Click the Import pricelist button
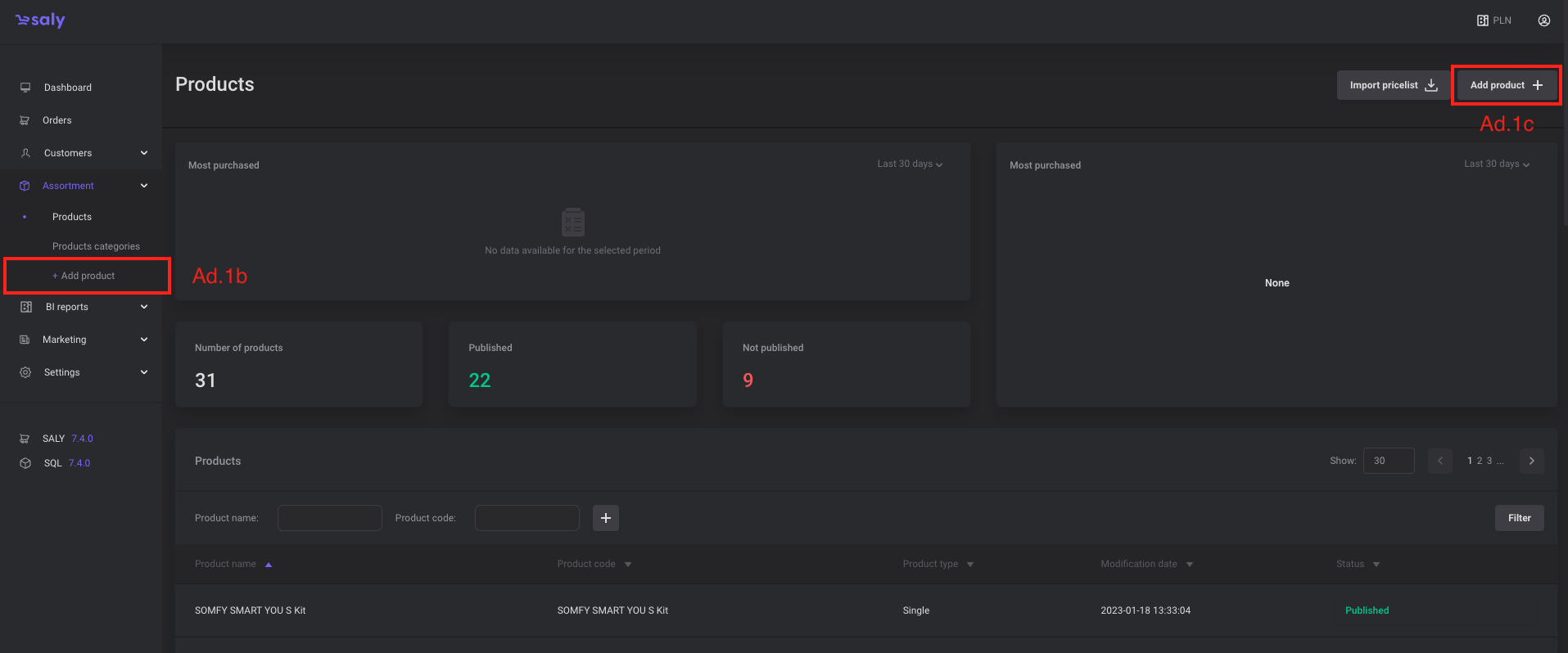 1393,85
